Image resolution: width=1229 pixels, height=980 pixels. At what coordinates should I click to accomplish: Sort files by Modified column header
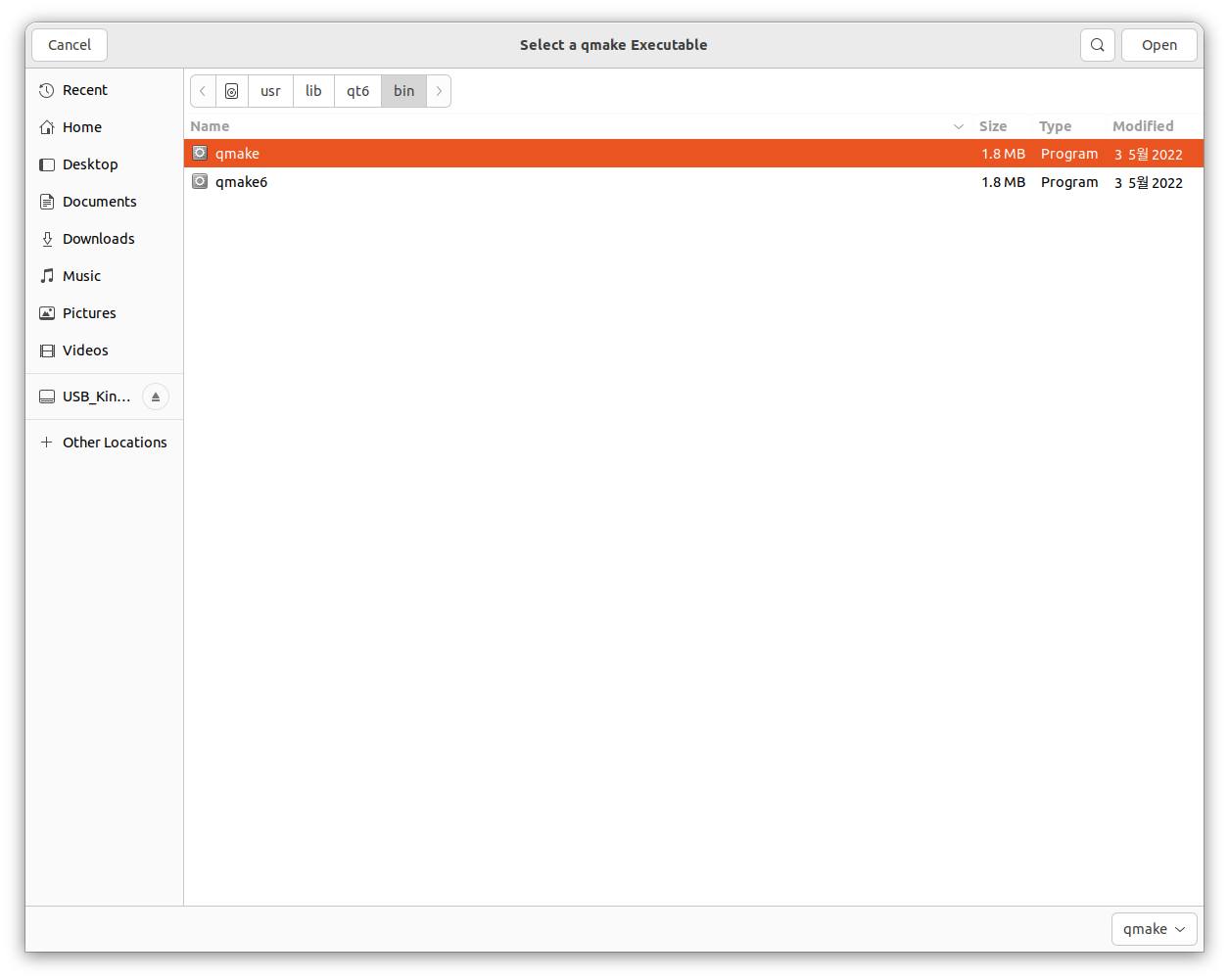1143,126
